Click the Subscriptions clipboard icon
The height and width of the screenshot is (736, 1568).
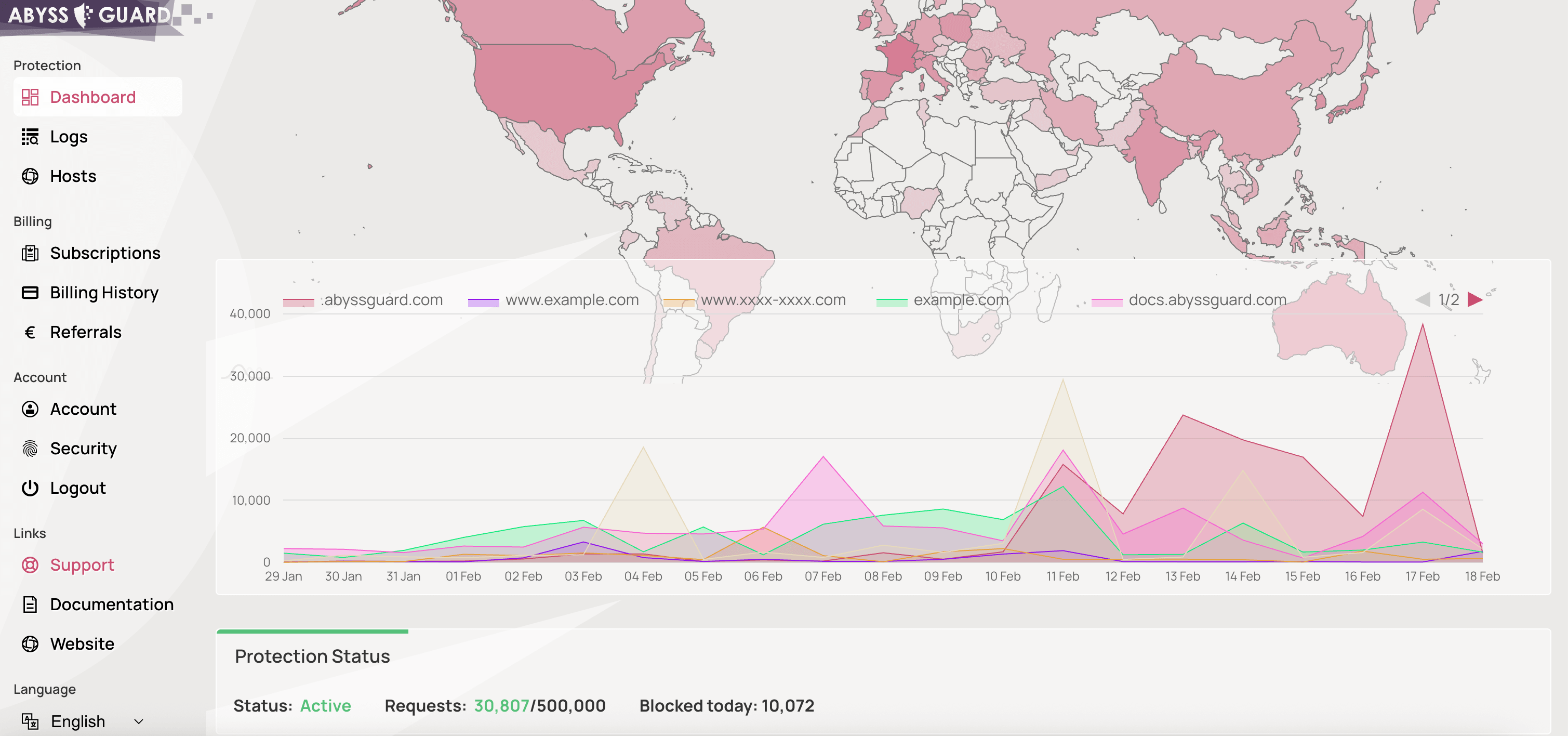click(30, 253)
